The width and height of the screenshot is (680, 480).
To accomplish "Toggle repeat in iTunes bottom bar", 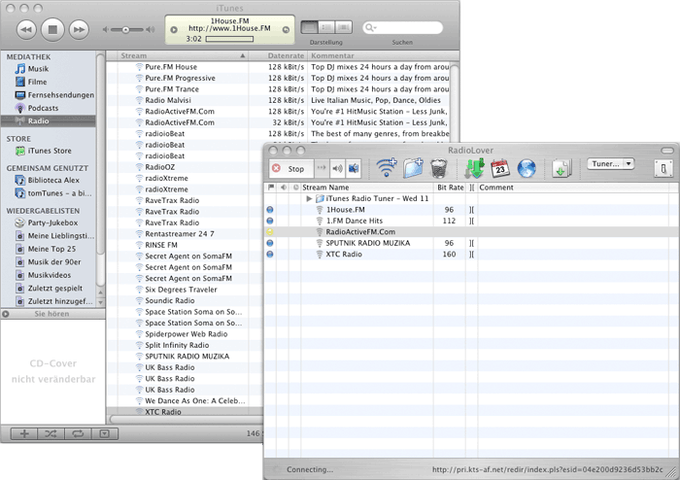I will tap(78, 434).
